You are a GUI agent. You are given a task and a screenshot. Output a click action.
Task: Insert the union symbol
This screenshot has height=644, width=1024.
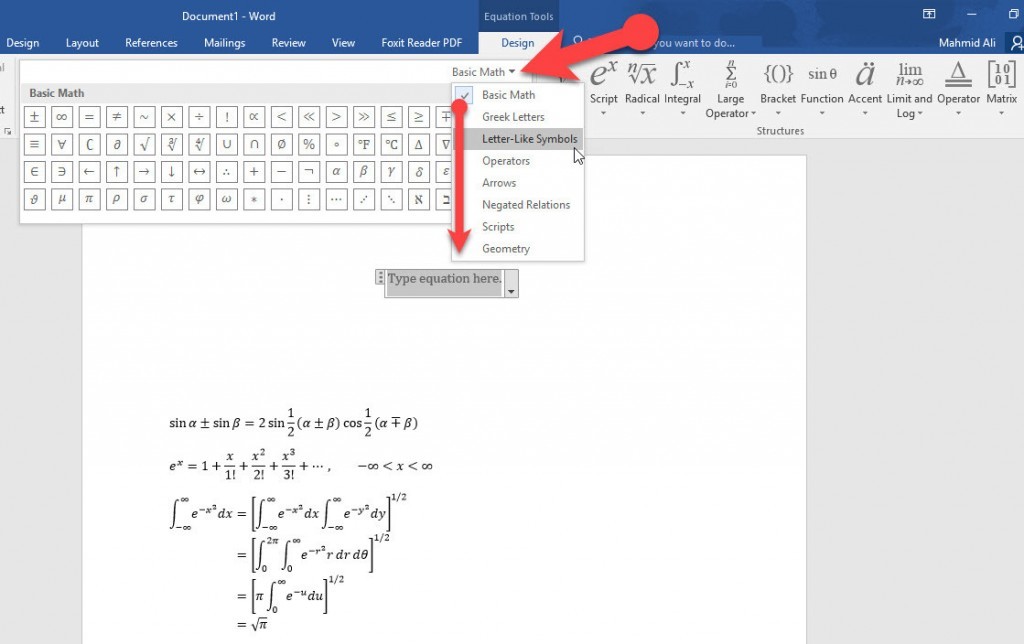coord(227,144)
